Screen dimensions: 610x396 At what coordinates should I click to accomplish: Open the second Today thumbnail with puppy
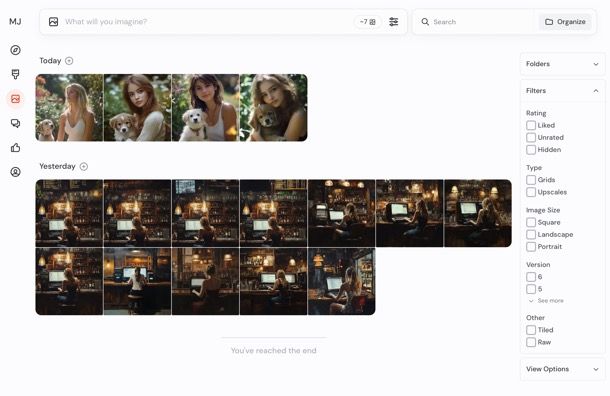[x=137, y=108]
